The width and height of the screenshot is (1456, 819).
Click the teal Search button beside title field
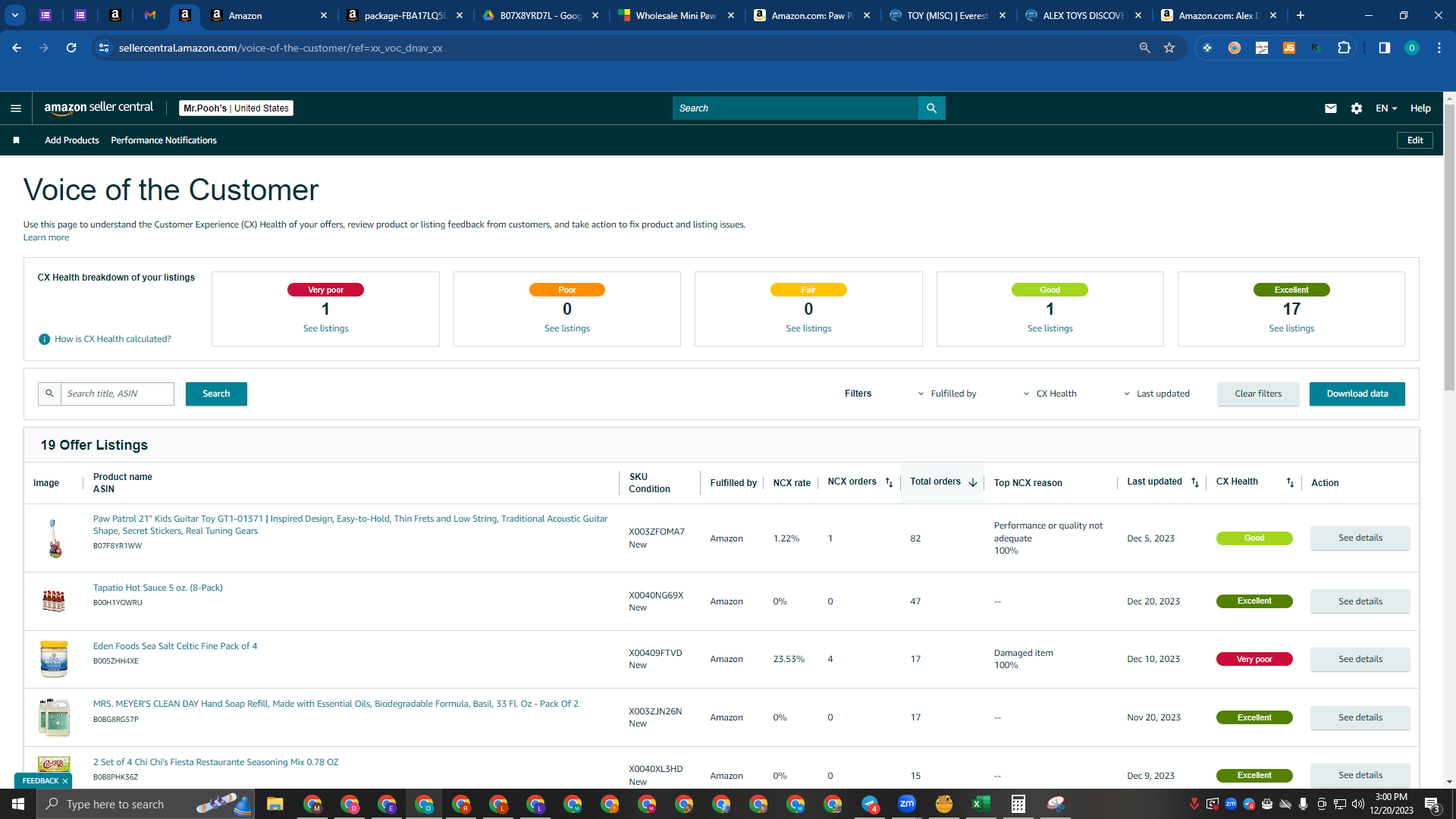click(216, 394)
